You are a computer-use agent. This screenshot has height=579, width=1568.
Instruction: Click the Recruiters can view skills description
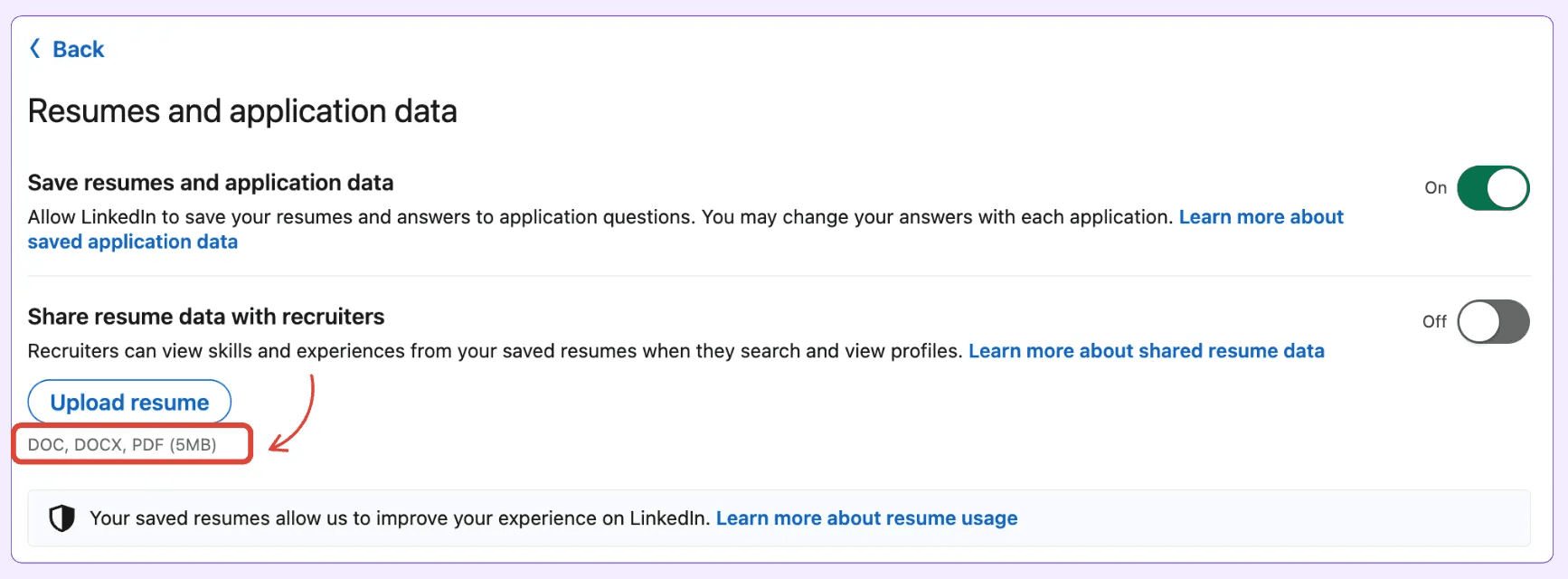point(495,351)
